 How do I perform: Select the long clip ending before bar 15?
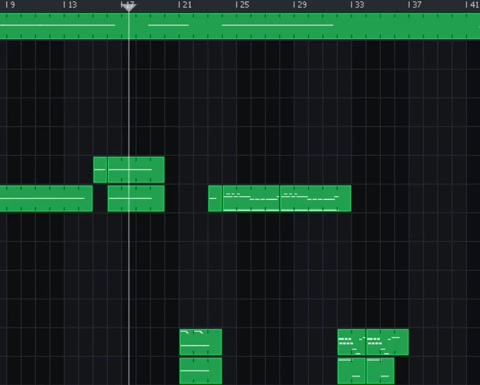click(x=46, y=199)
